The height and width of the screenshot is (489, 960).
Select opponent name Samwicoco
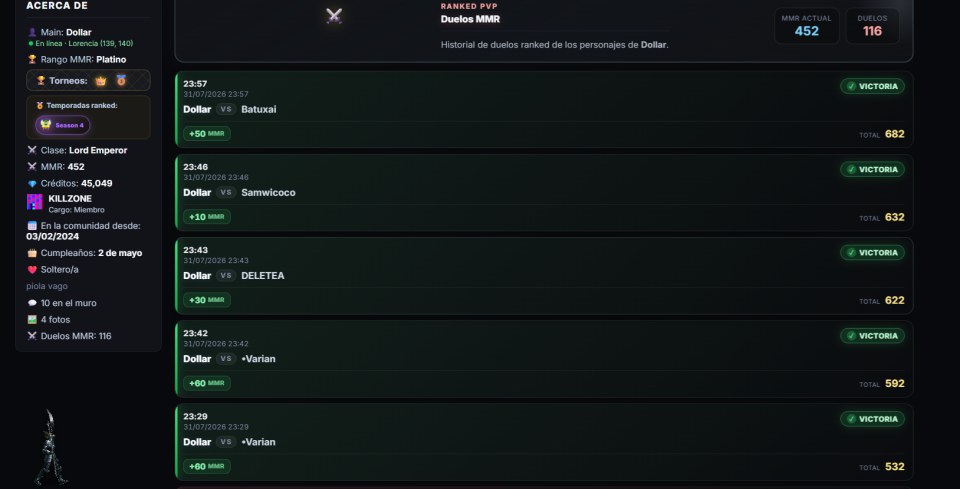pyautogui.click(x=268, y=193)
